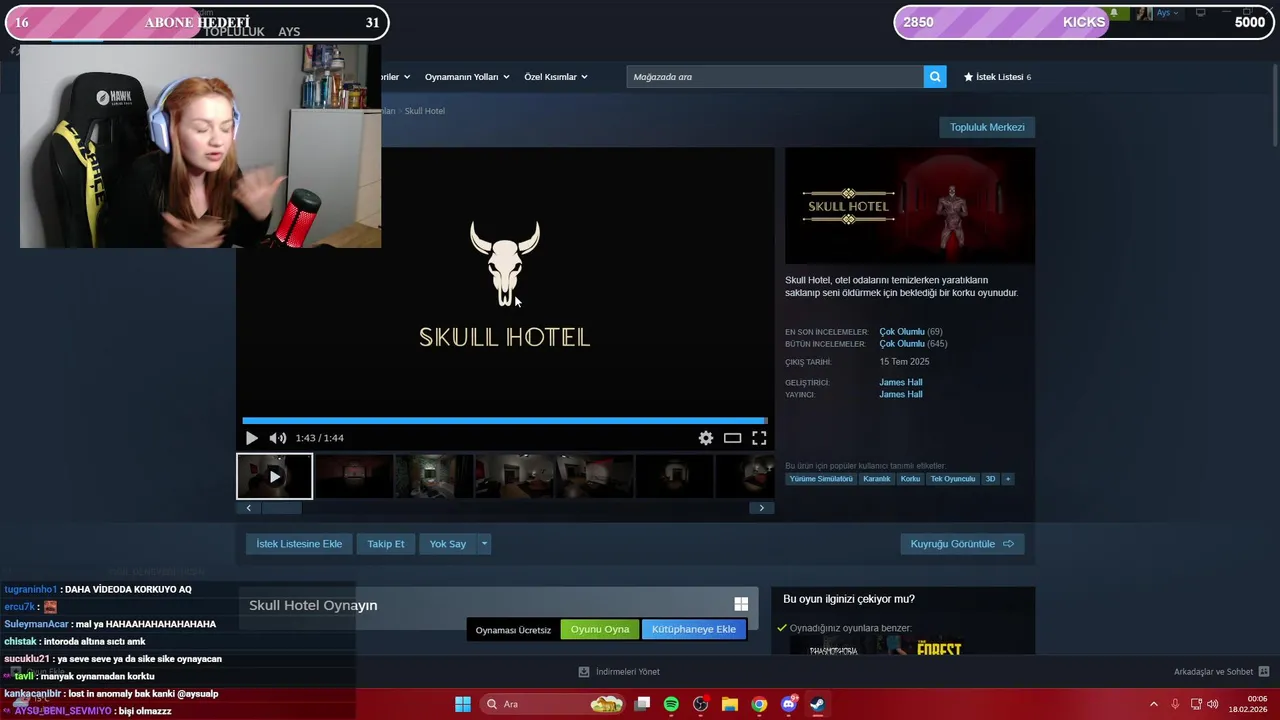Open the Oynamanın Yolları menu
Screen dimensions: 1280x720
(467, 77)
